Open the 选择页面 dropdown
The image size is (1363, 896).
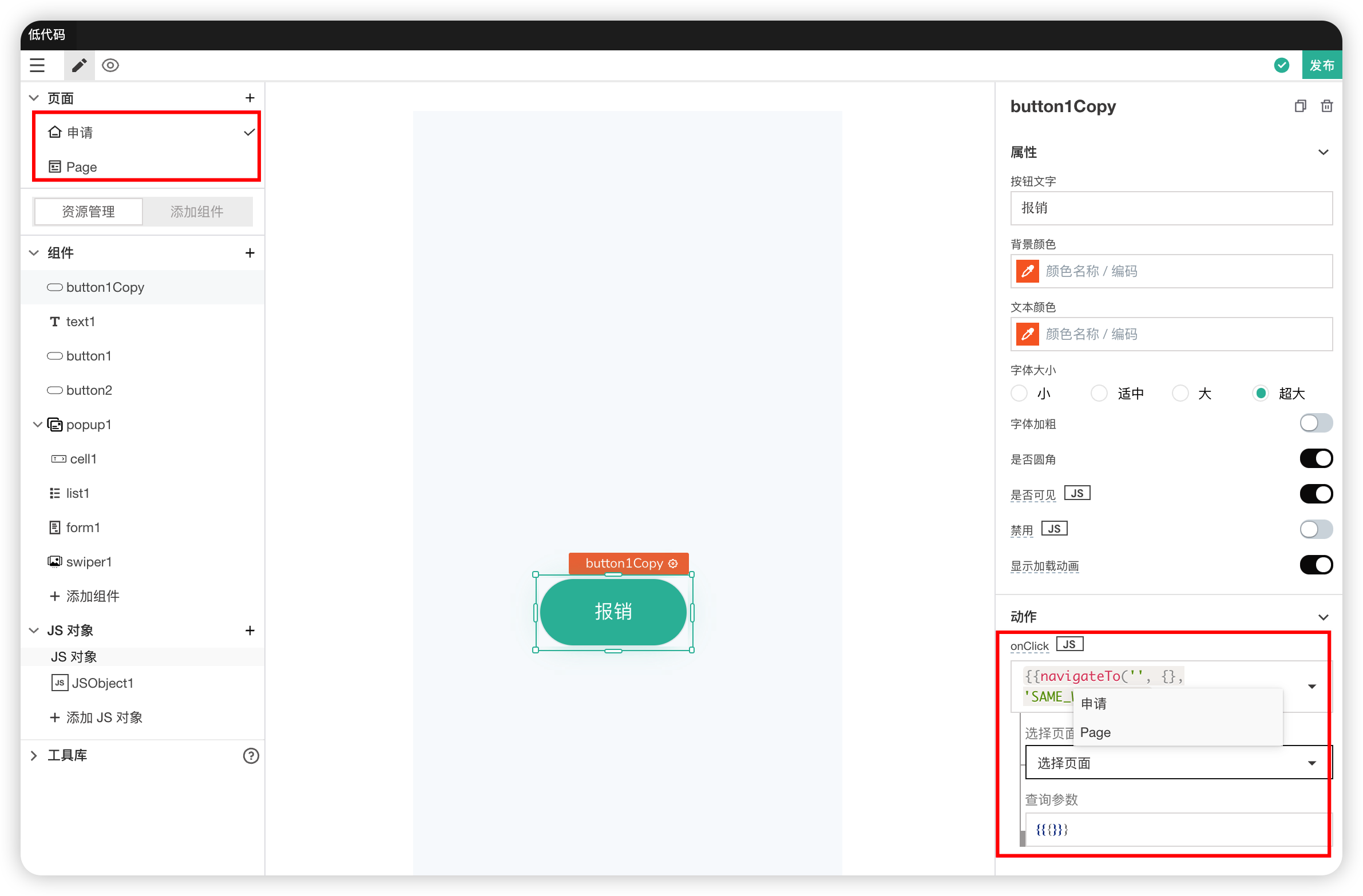click(x=1177, y=763)
